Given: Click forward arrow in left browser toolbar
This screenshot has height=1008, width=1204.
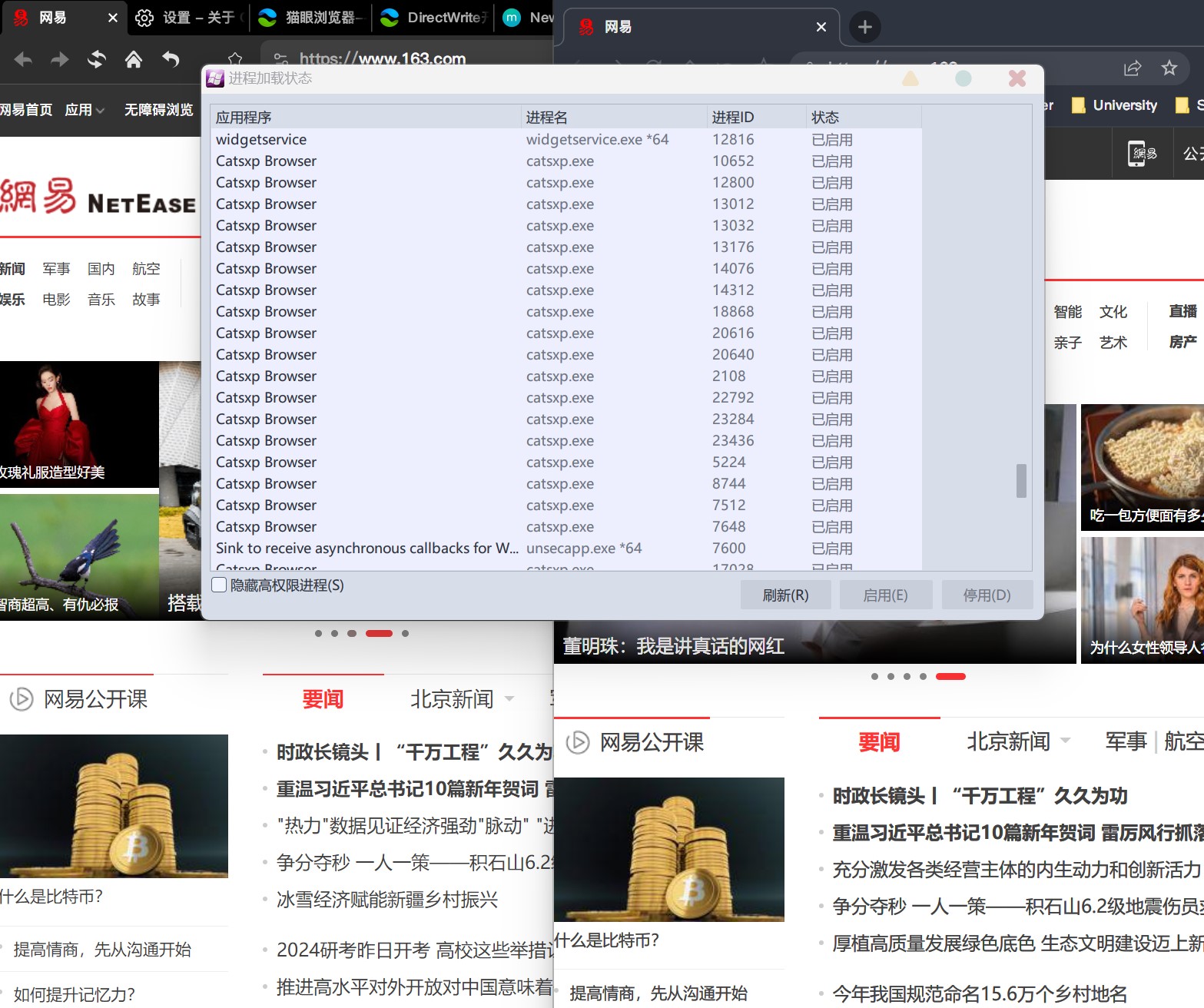Looking at the screenshot, I should (x=60, y=59).
